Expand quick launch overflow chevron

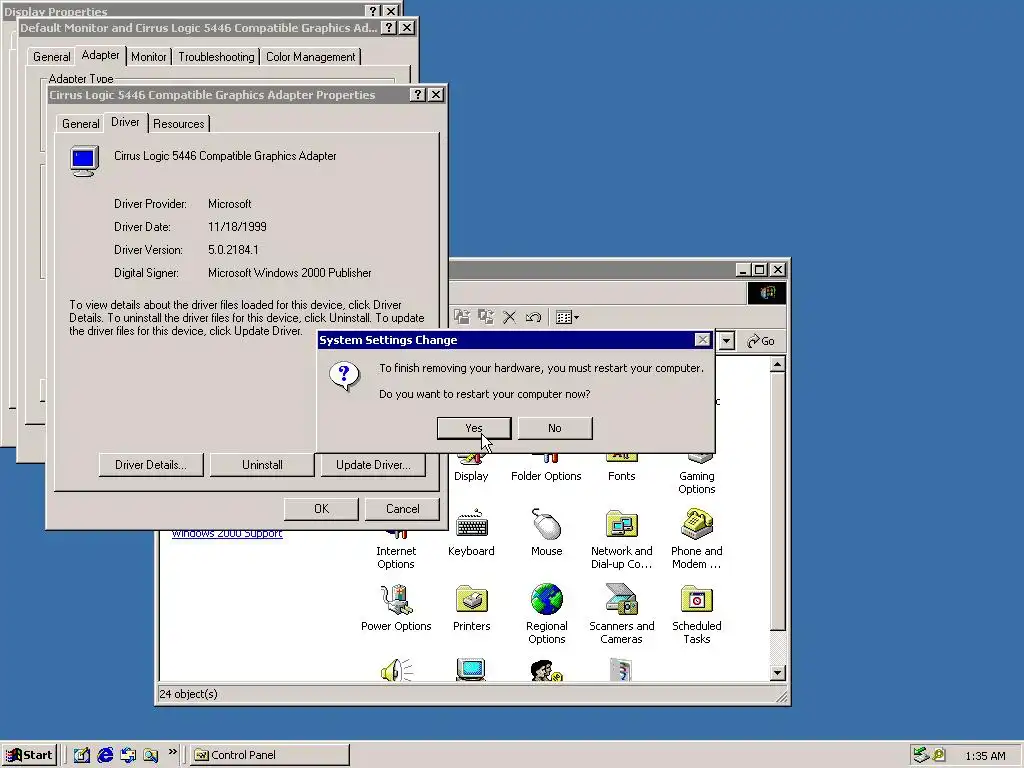(172, 752)
